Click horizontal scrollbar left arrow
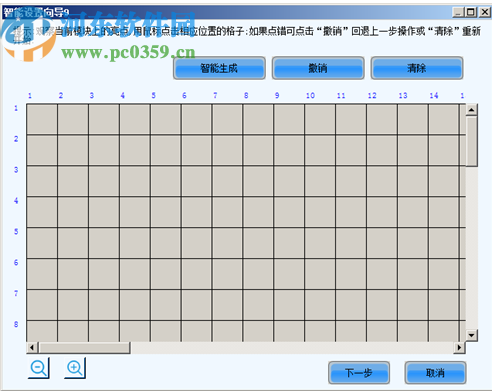This screenshot has width=492, height=391. click(32, 348)
